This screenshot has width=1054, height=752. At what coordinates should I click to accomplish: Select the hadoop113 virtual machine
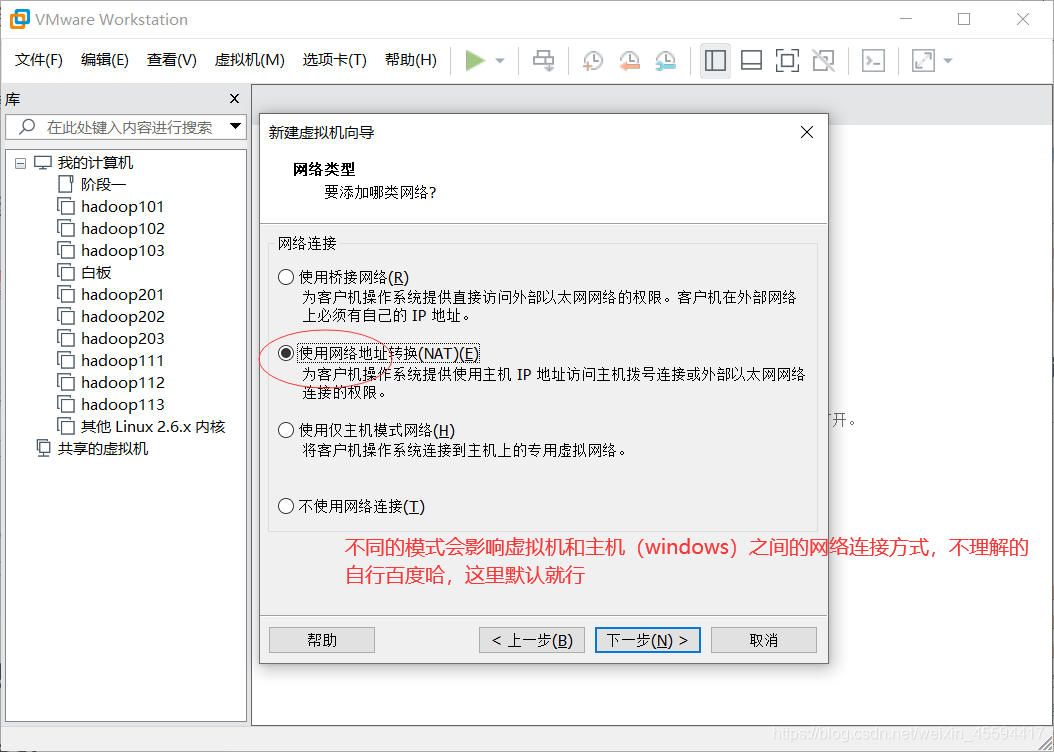(122, 405)
